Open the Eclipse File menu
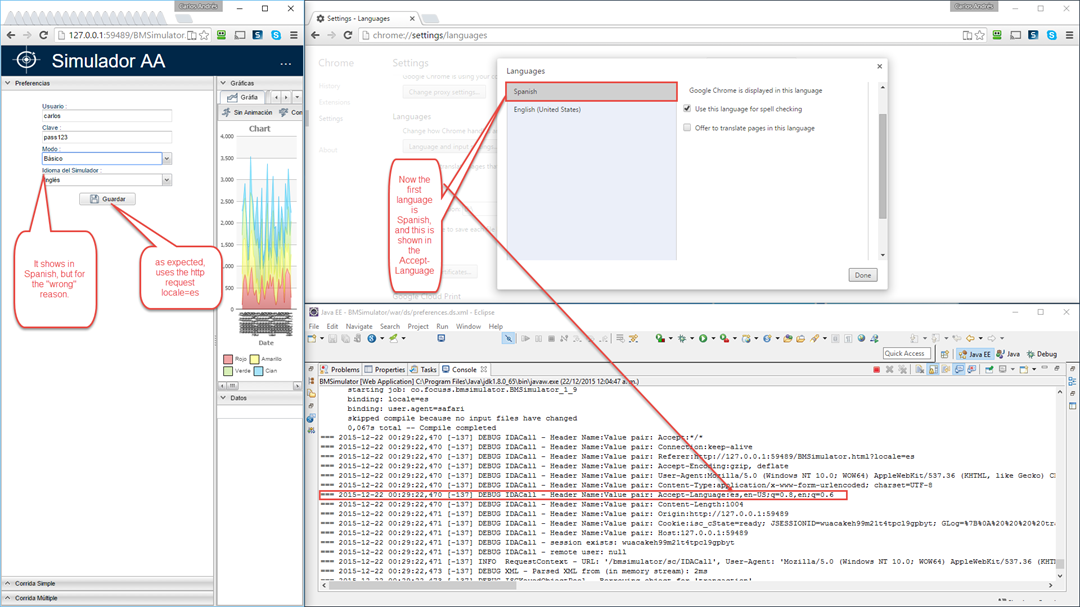Screen dimensions: 1080x607 coord(314,327)
